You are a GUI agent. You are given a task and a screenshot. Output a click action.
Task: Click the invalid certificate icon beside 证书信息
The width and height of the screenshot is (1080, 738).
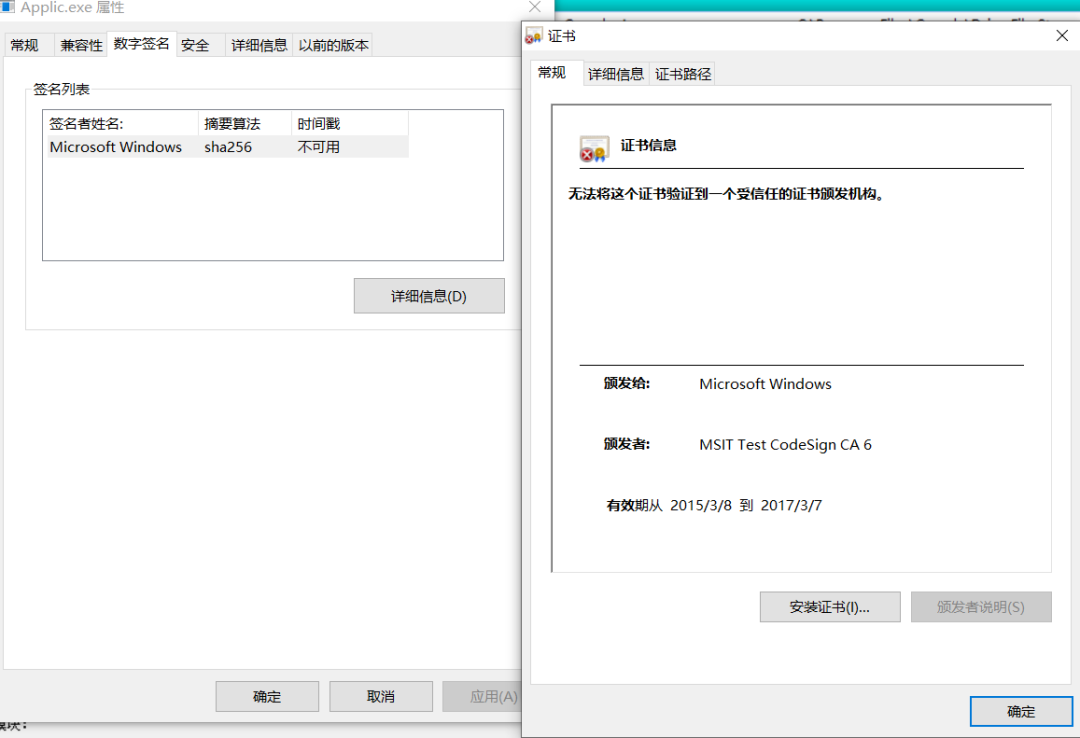(x=594, y=149)
